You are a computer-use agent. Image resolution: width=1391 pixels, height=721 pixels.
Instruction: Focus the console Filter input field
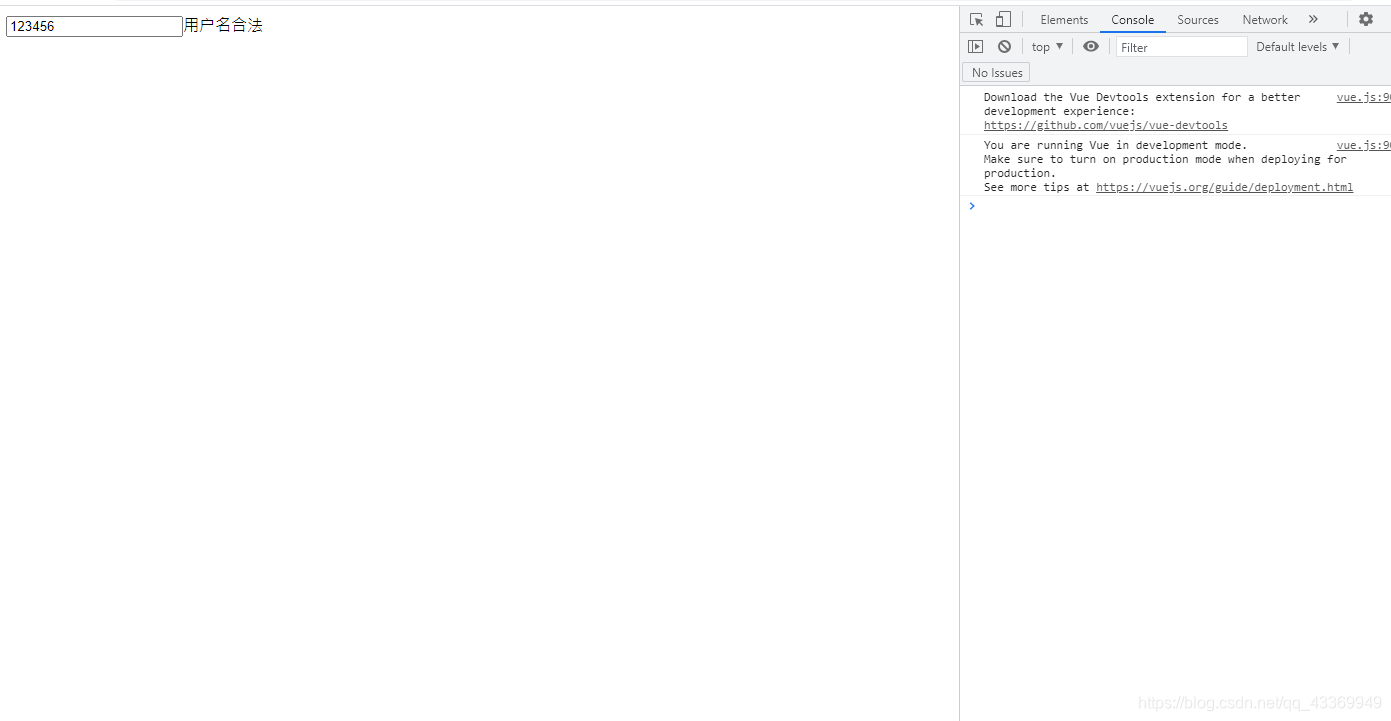(x=1182, y=47)
